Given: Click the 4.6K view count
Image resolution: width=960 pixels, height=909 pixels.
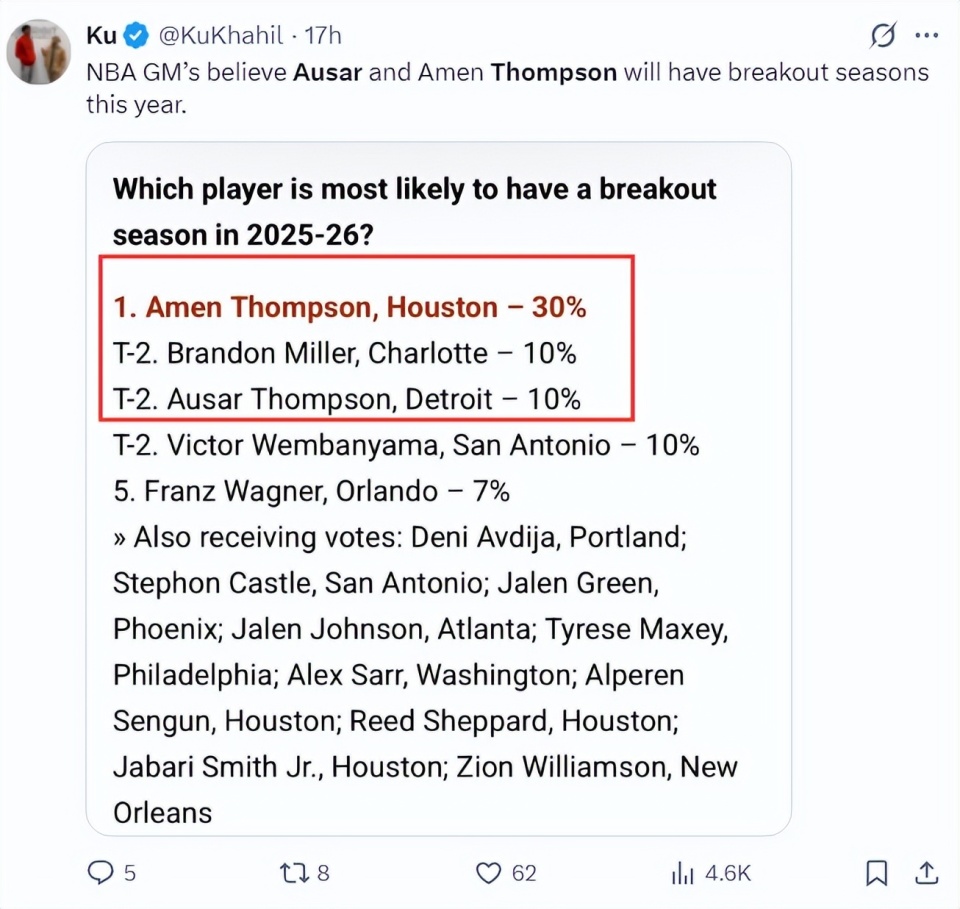Looking at the screenshot, I should [727, 873].
